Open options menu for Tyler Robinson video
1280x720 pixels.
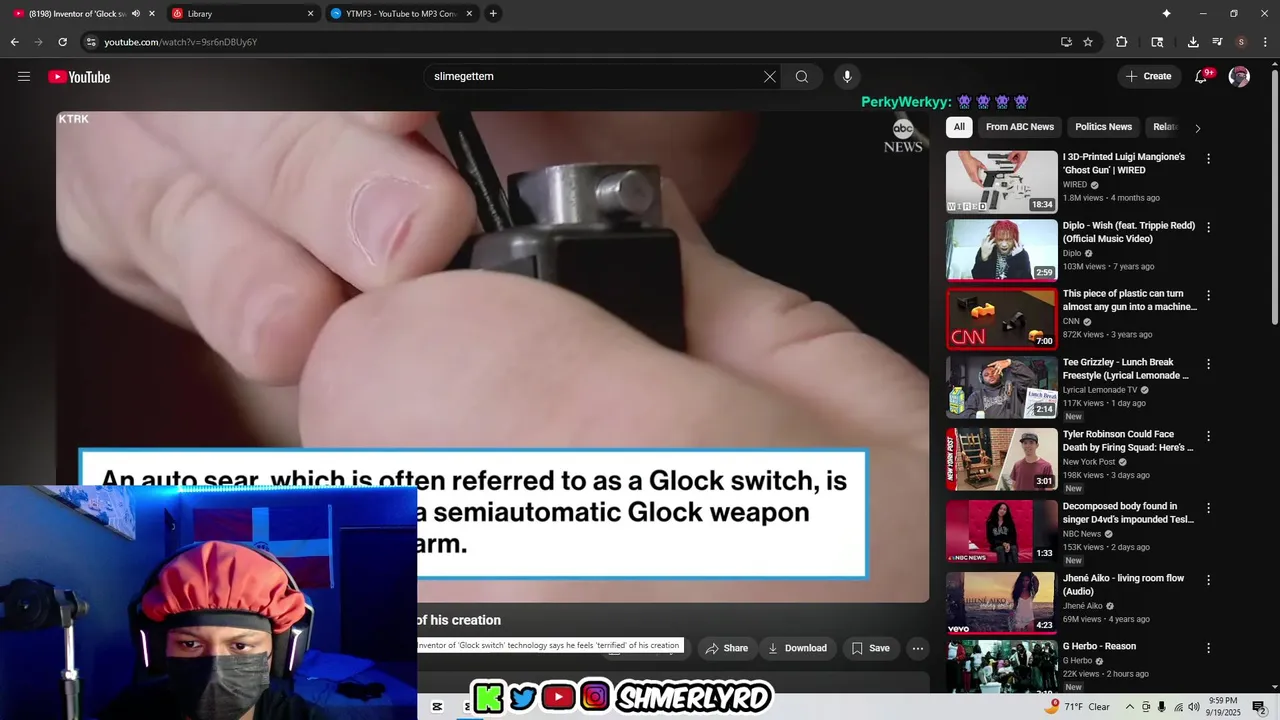tap(1208, 436)
